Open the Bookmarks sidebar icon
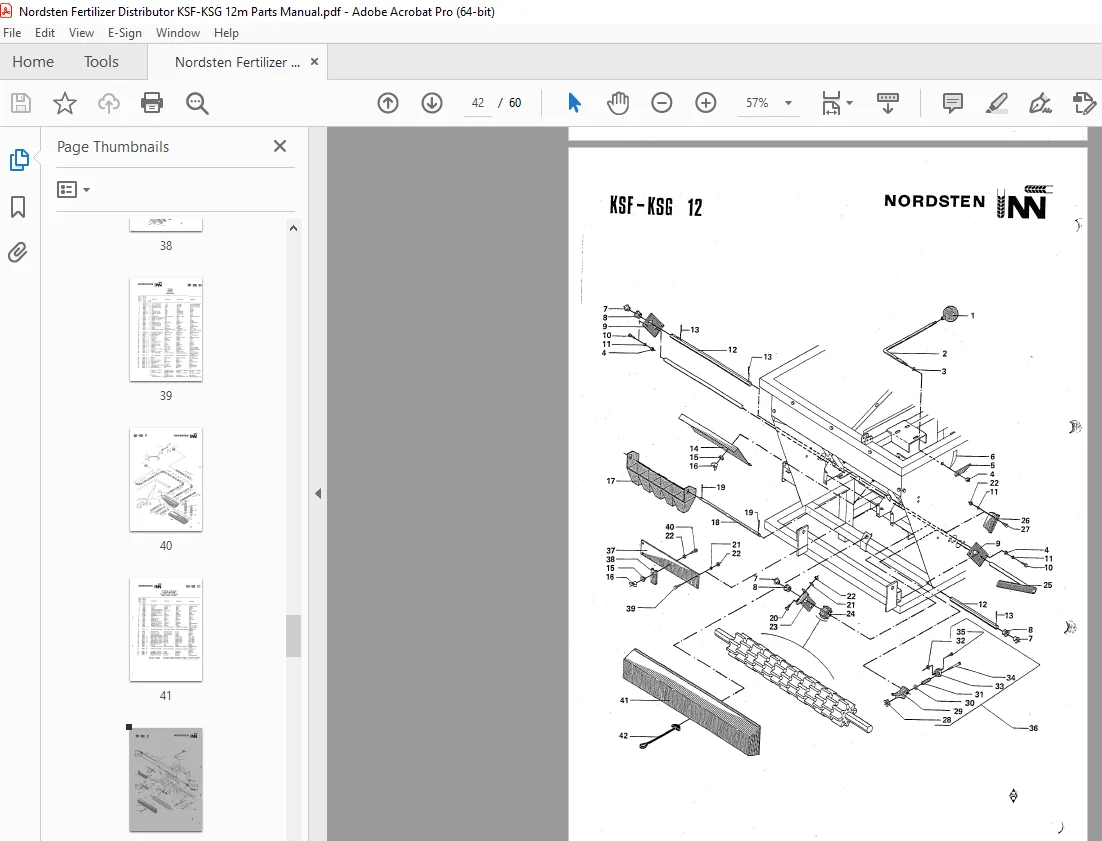 tap(18, 207)
